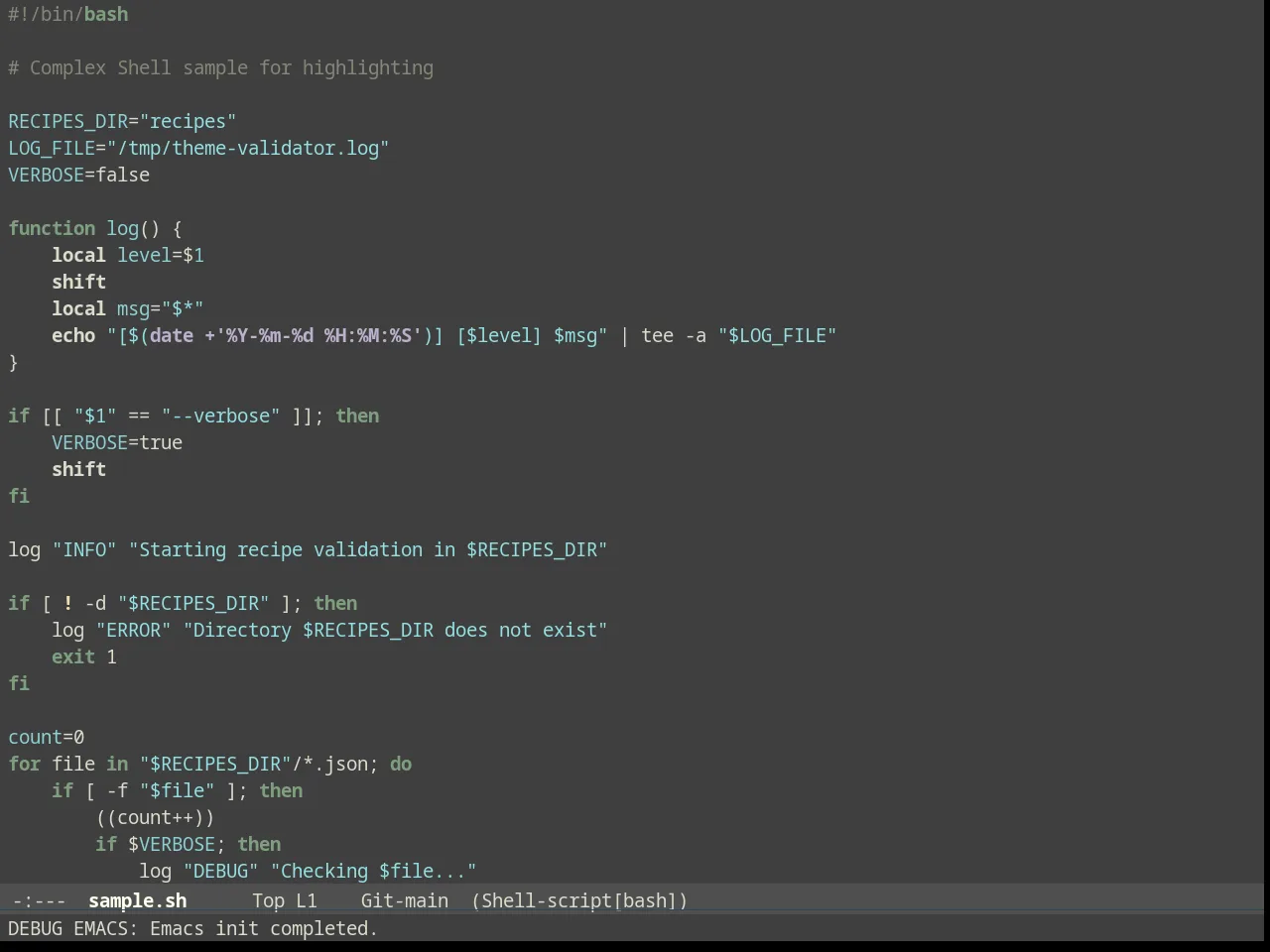Click the date format string in echo line

pyautogui.click(x=318, y=335)
